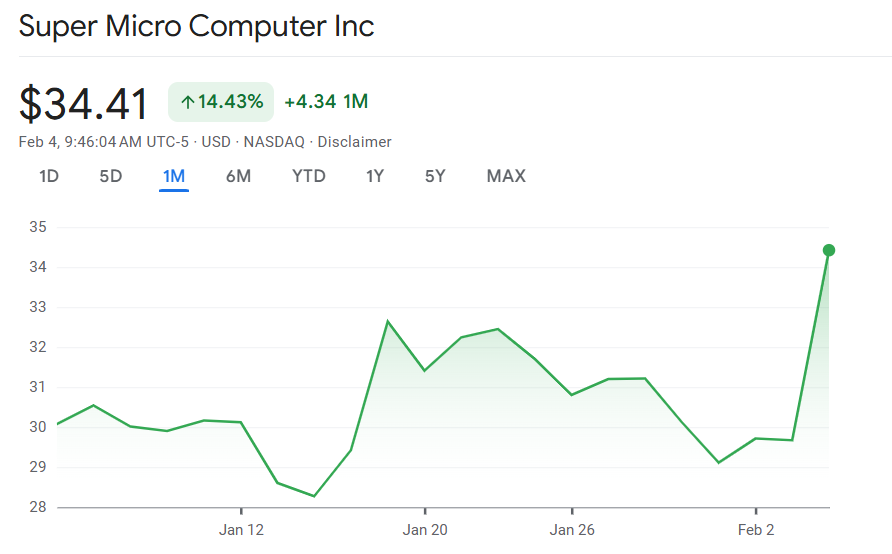The image size is (892, 554).
Task: Select the 5D time range
Action: click(x=110, y=177)
